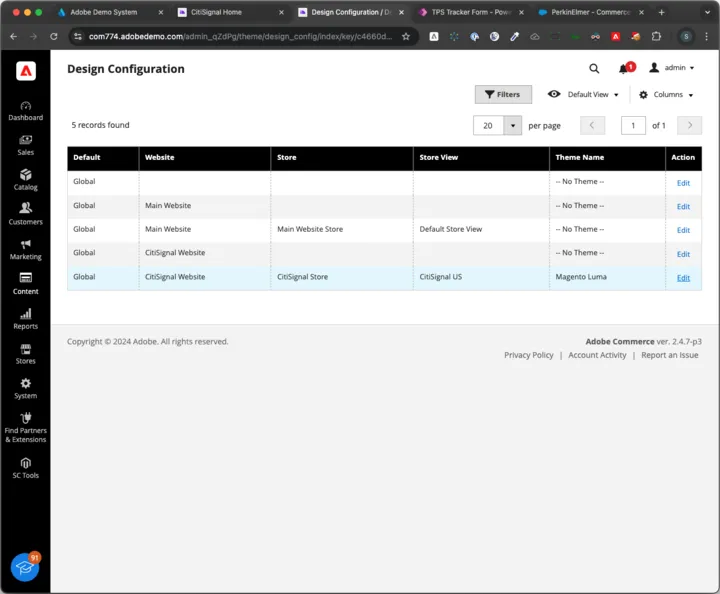Screen dimensions: 720x594
Task: Open the Chrome three-dot menu
Action: pos(707,36)
